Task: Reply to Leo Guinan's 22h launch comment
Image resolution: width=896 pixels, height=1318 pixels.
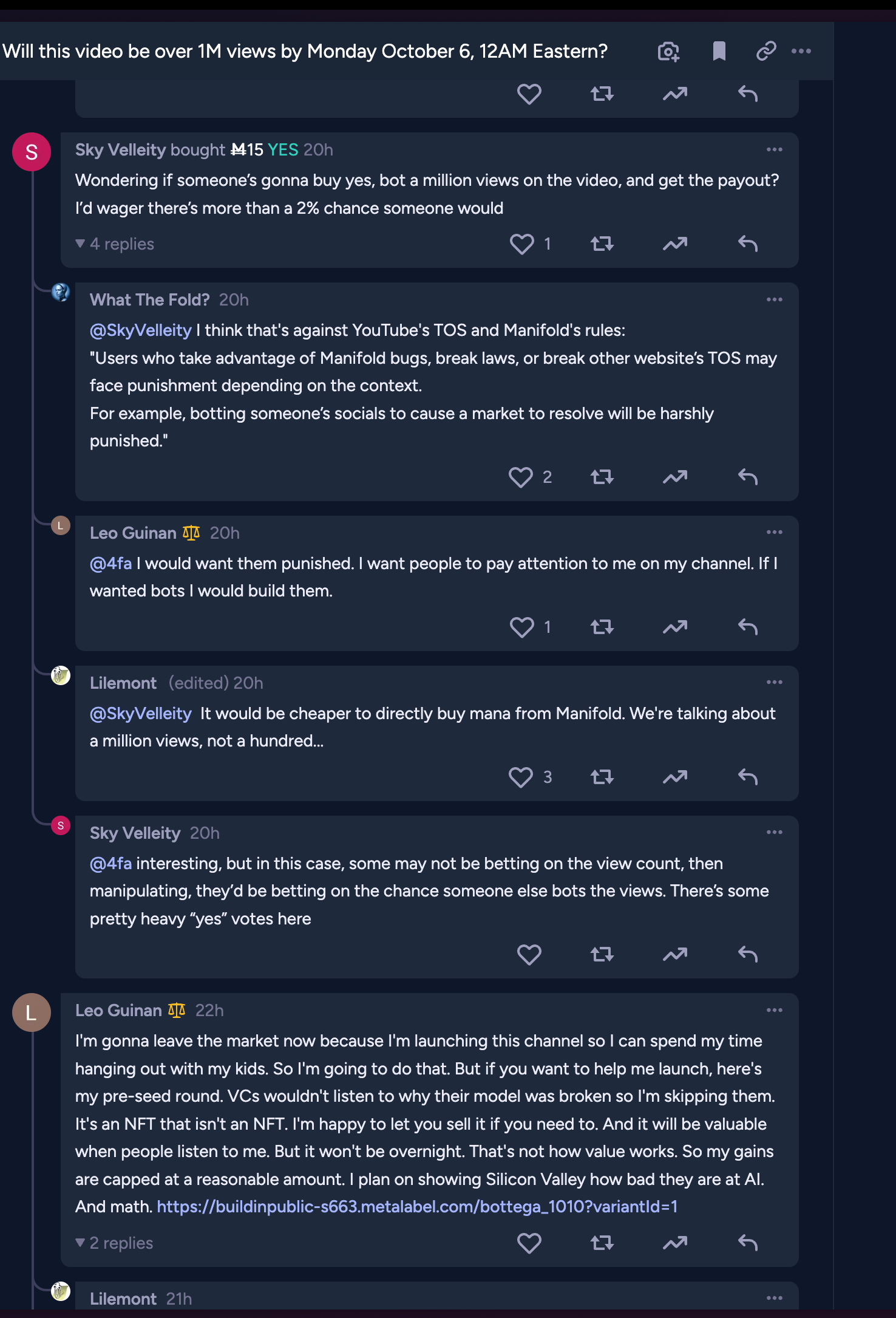Action: tap(748, 1243)
